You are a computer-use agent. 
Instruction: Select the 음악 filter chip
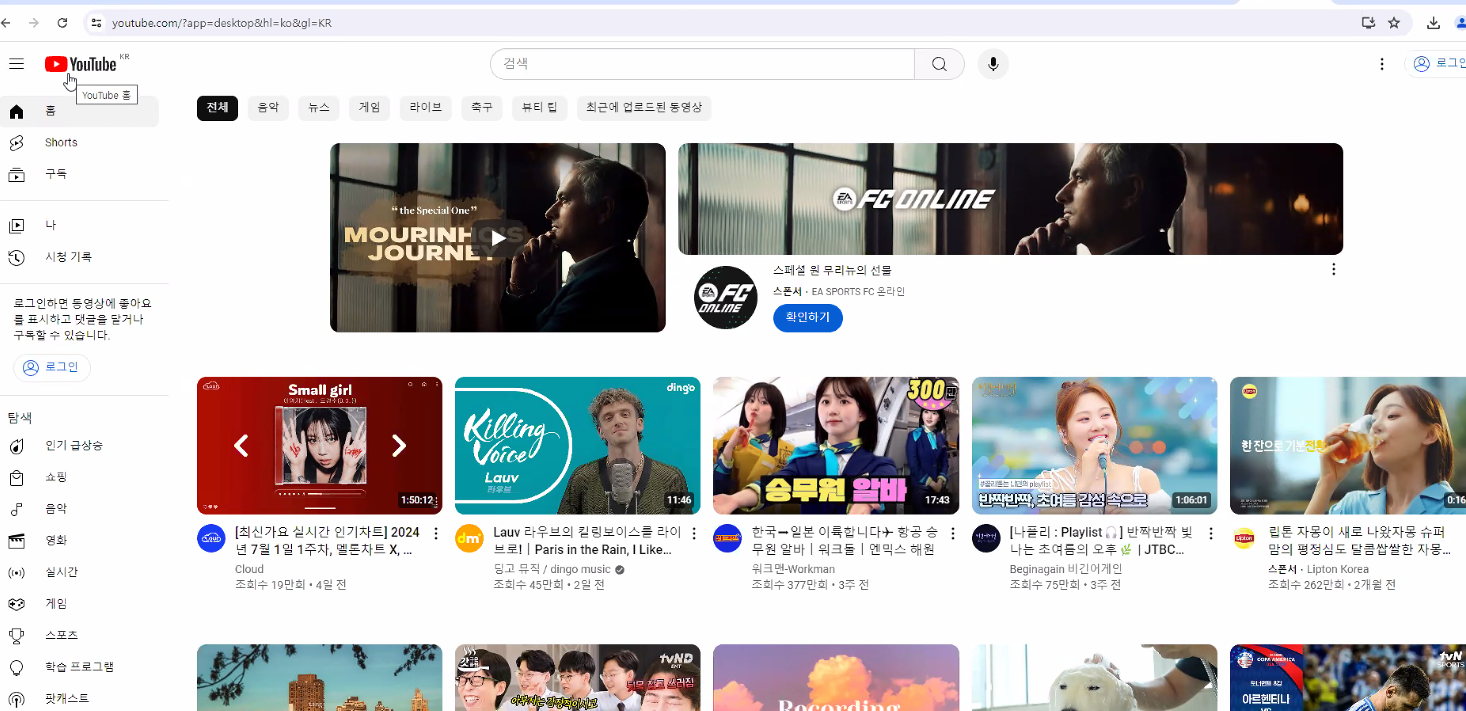tap(268, 108)
